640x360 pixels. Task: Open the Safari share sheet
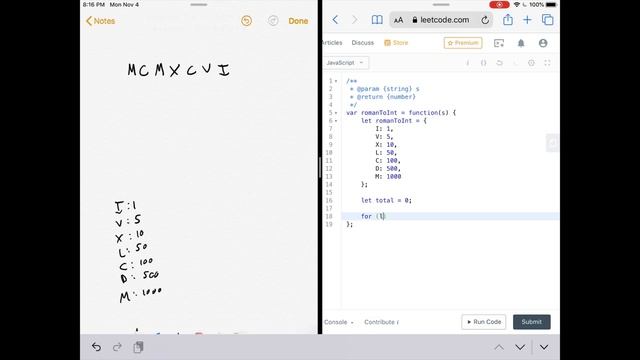(508, 19)
